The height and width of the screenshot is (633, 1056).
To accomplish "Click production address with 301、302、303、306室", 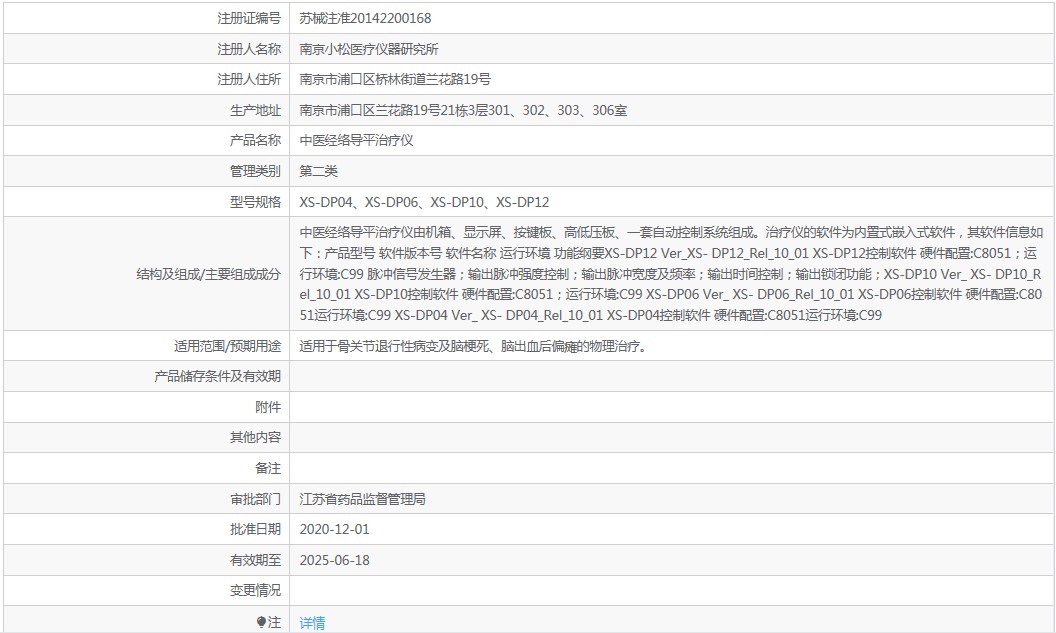I will tap(463, 110).
